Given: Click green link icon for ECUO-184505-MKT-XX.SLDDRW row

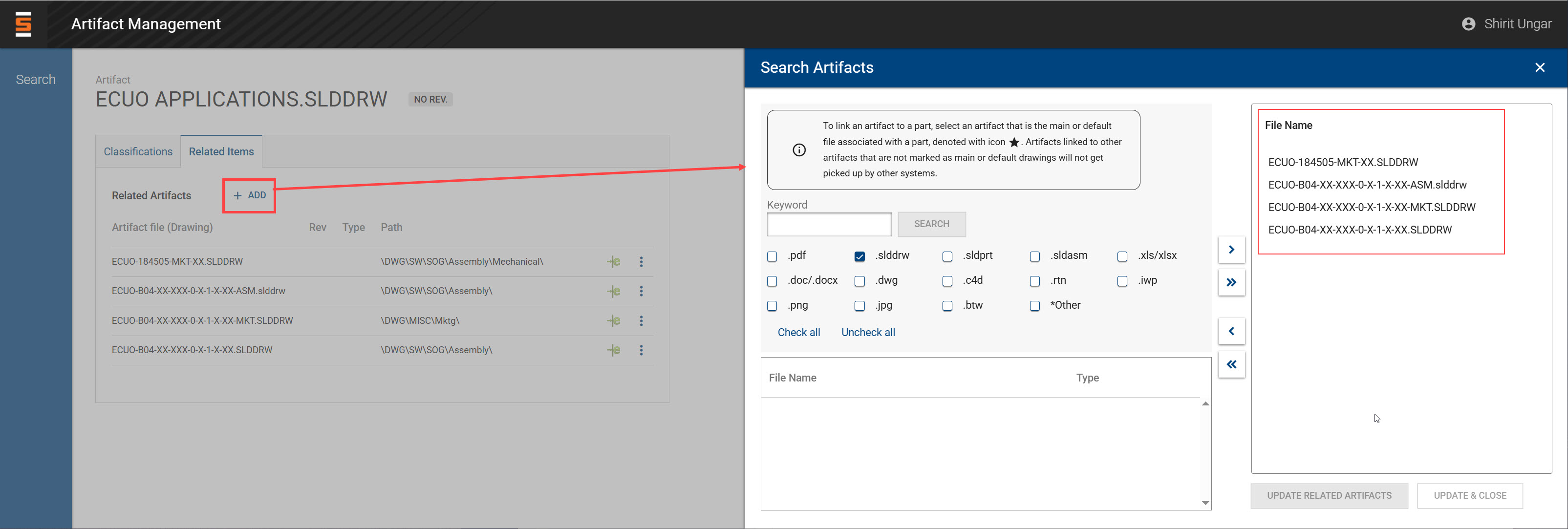Looking at the screenshot, I should [613, 262].
